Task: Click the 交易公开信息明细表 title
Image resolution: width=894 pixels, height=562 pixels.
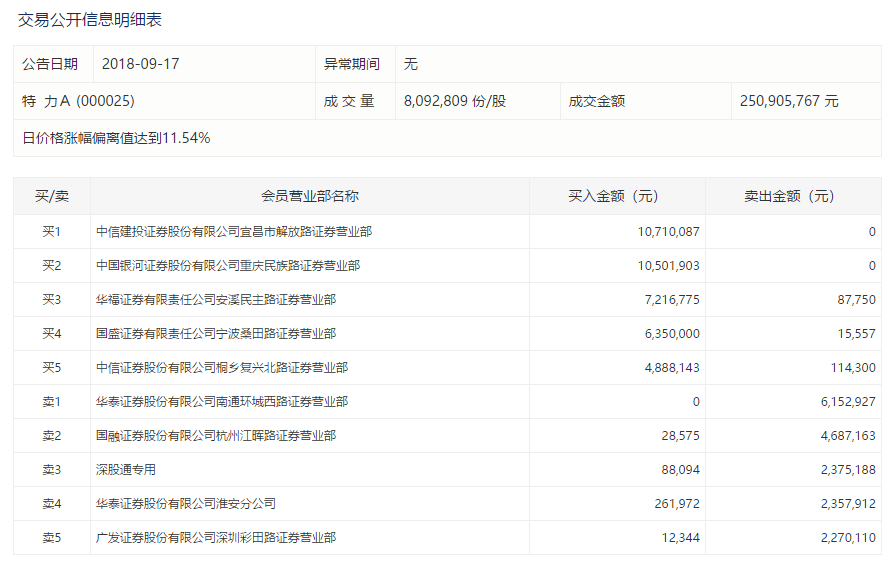Action: (90, 20)
